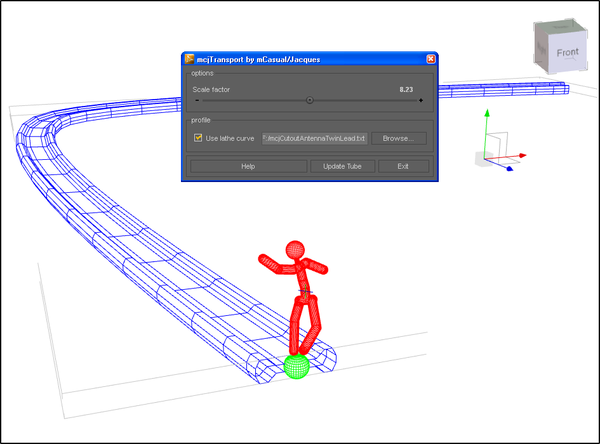The width and height of the screenshot is (600, 444).
Task: Click the green Y axis arrow of gizmo
Action: (x=487, y=113)
